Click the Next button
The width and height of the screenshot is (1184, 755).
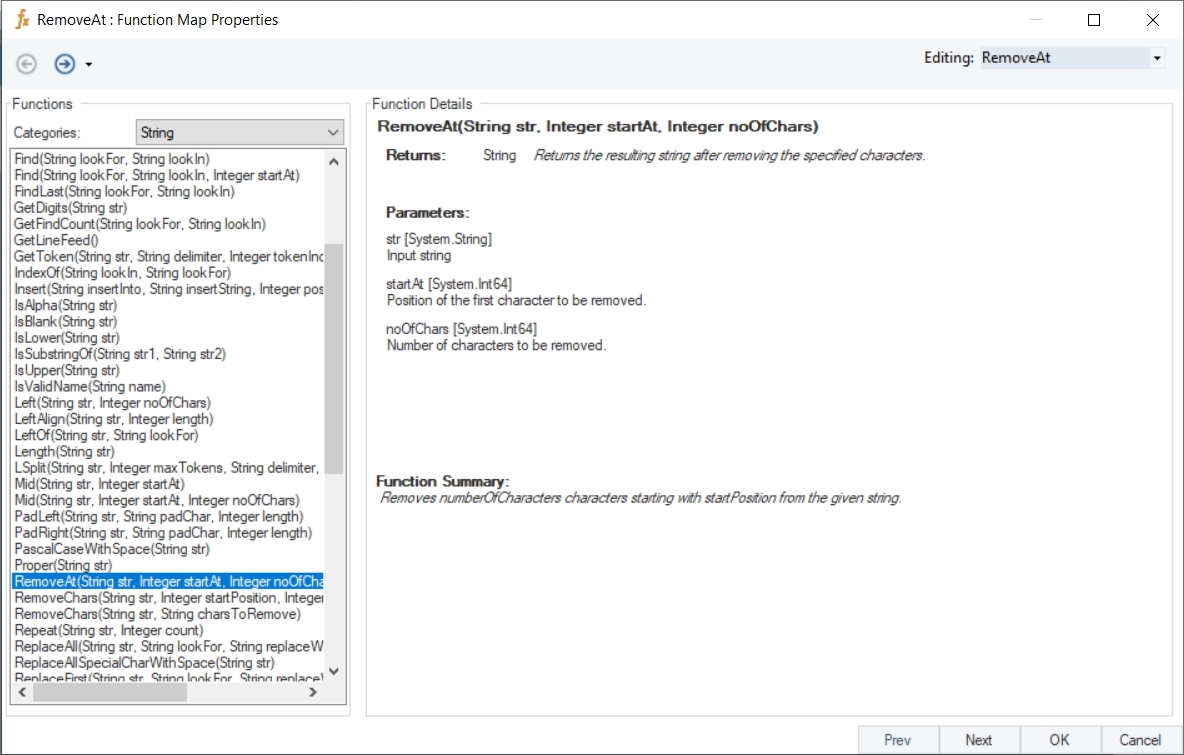tap(978, 740)
